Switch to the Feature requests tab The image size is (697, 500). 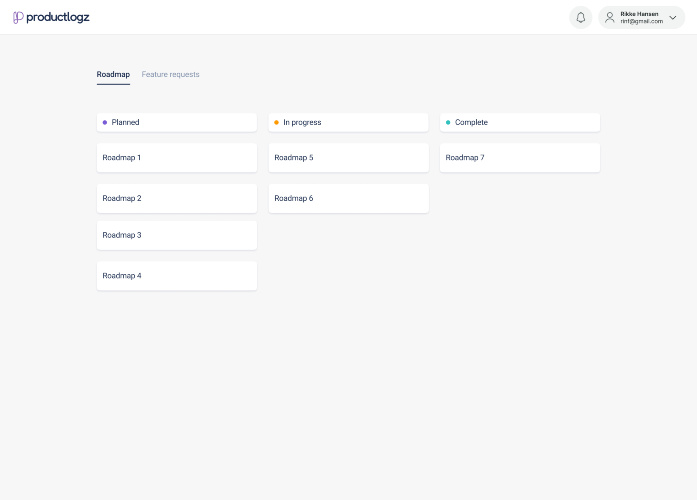tap(170, 74)
